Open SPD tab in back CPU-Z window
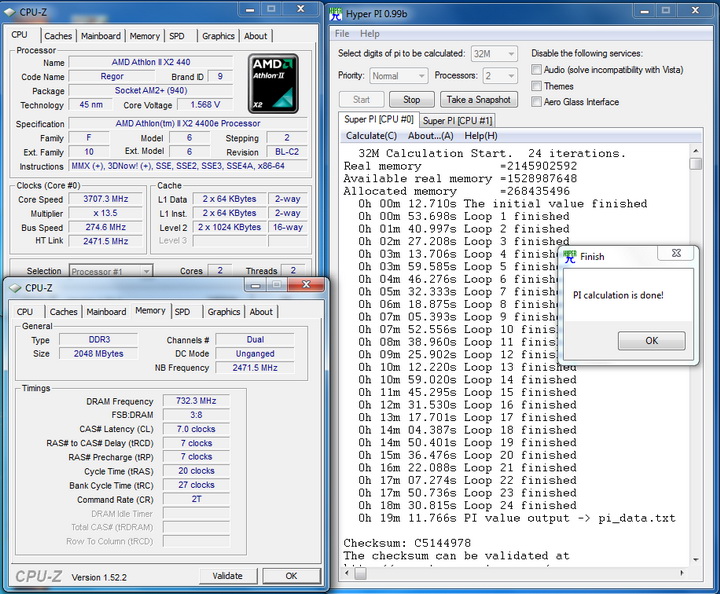720x594 pixels. pyautogui.click(x=177, y=36)
